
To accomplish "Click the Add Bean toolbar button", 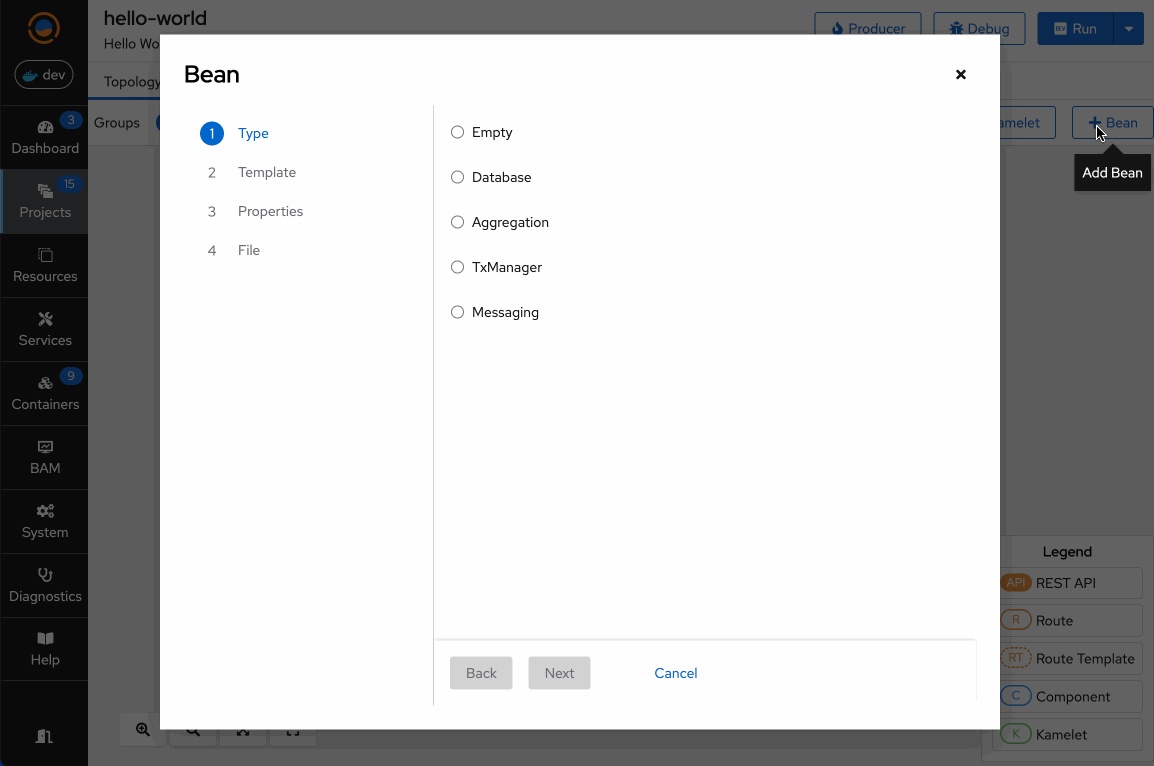I will pyautogui.click(x=1113, y=123).
